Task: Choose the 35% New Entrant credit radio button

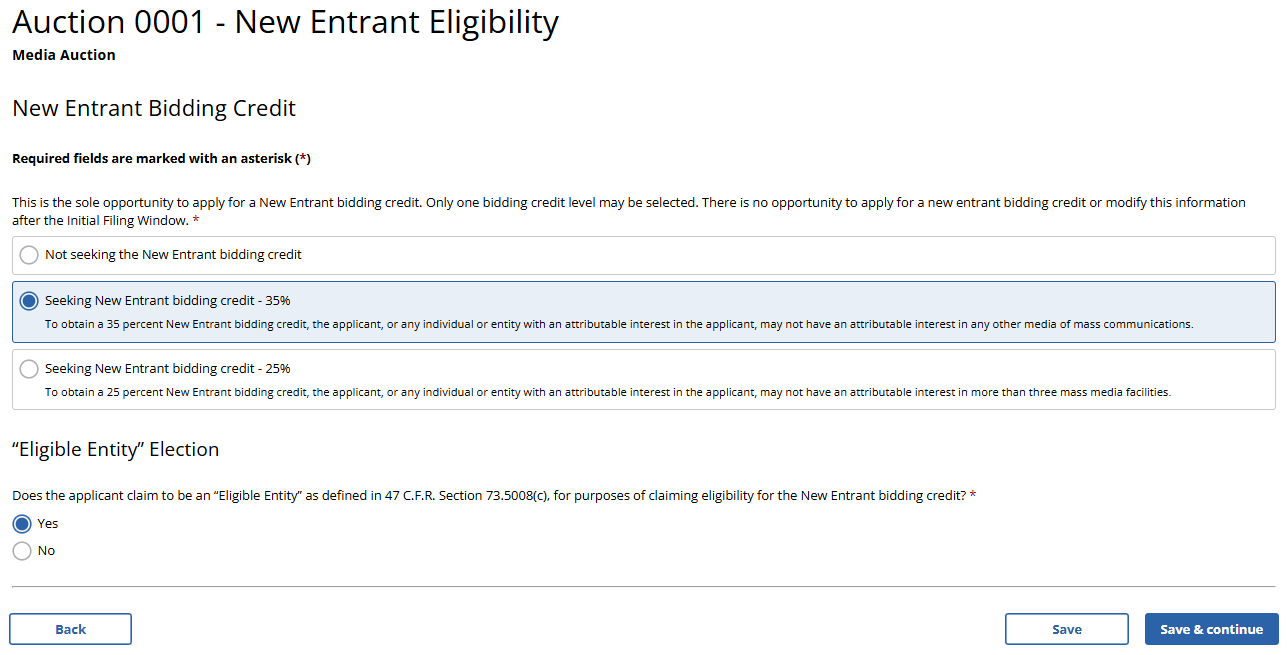Action: pos(29,301)
